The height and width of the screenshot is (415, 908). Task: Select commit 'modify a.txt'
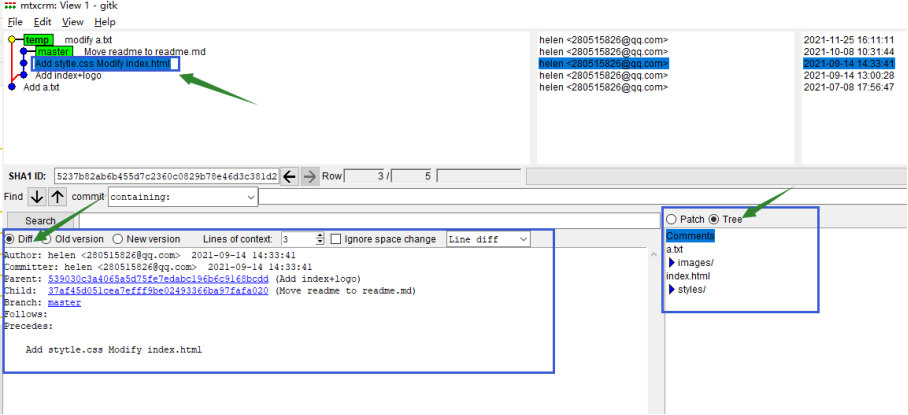[x=88, y=40]
